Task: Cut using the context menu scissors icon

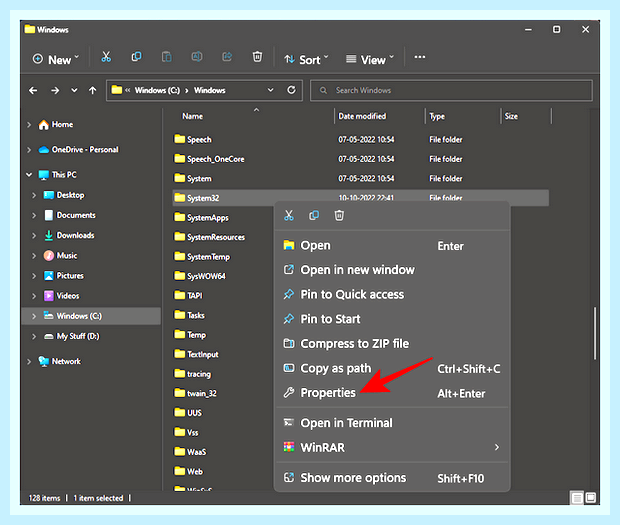Action: pyautogui.click(x=289, y=215)
